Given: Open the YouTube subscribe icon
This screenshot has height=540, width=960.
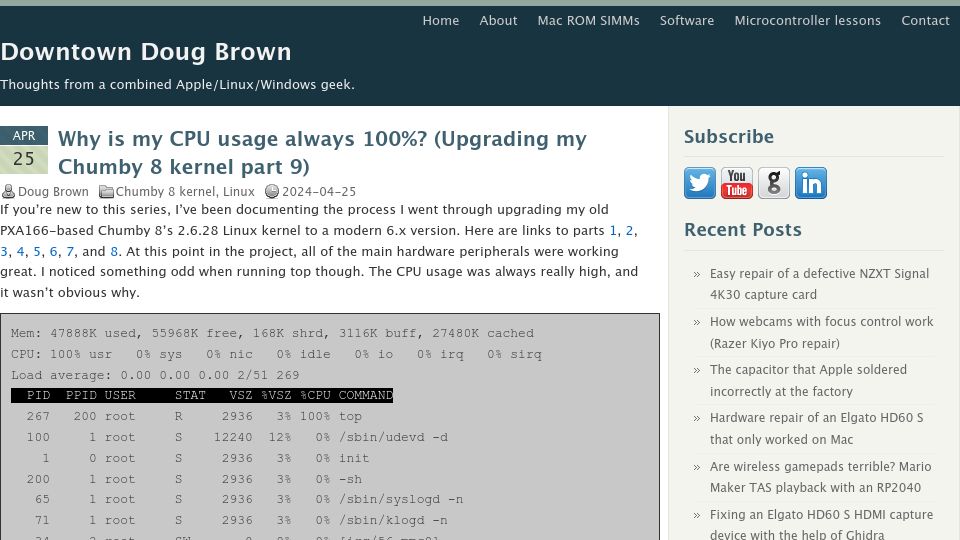Looking at the screenshot, I should point(737,183).
